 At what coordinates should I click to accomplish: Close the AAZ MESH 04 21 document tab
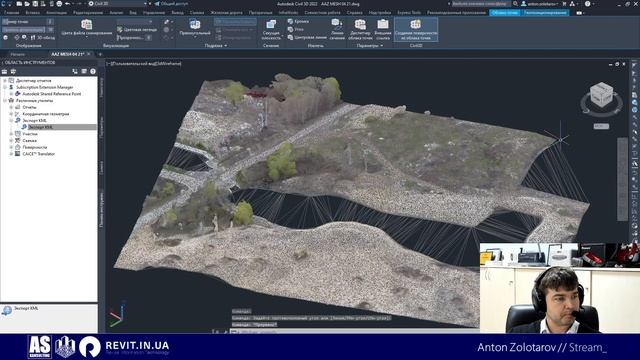click(89, 54)
